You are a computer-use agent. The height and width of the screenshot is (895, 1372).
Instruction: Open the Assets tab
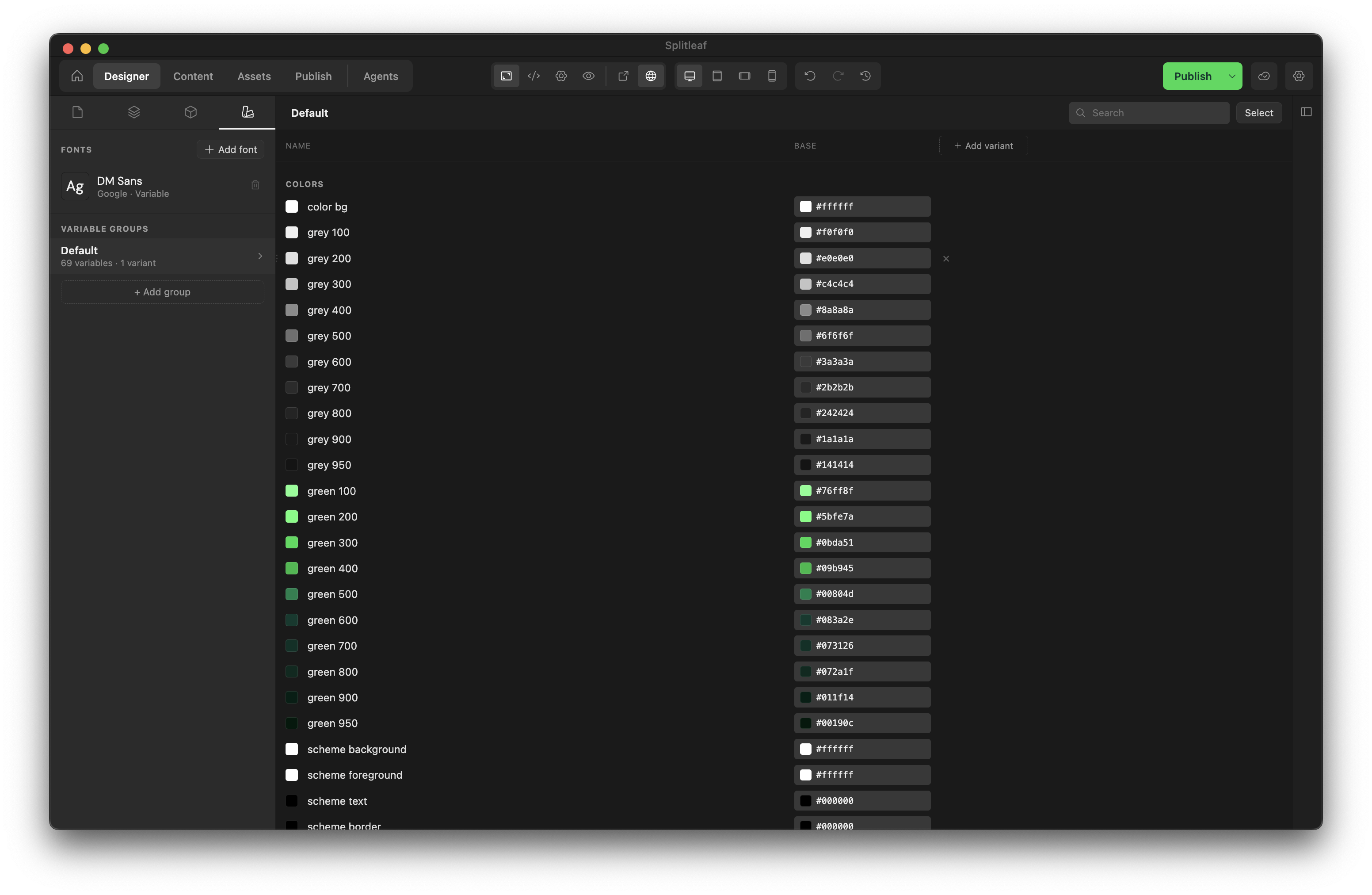click(x=254, y=76)
